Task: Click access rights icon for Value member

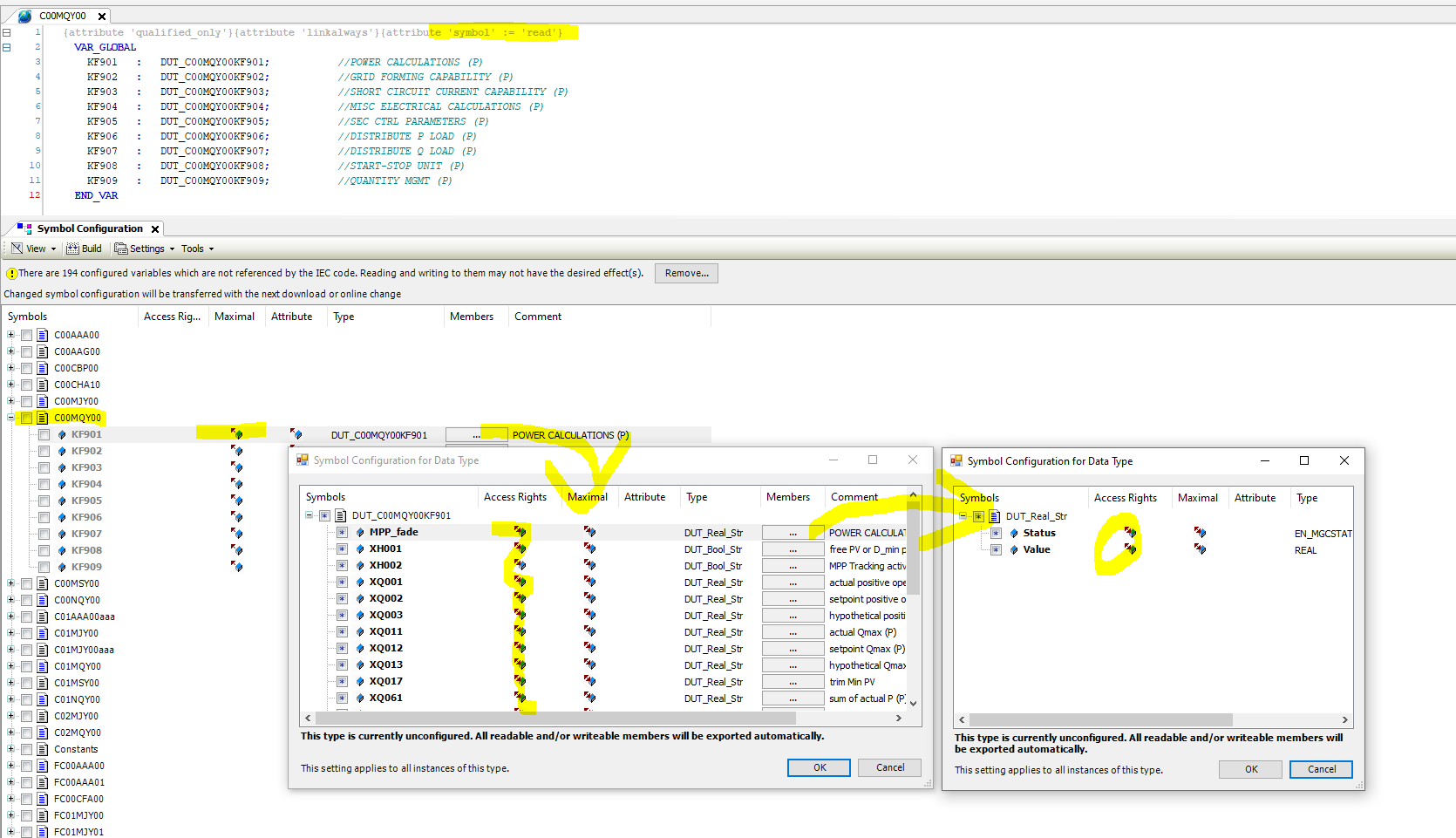Action: pyautogui.click(x=1131, y=548)
